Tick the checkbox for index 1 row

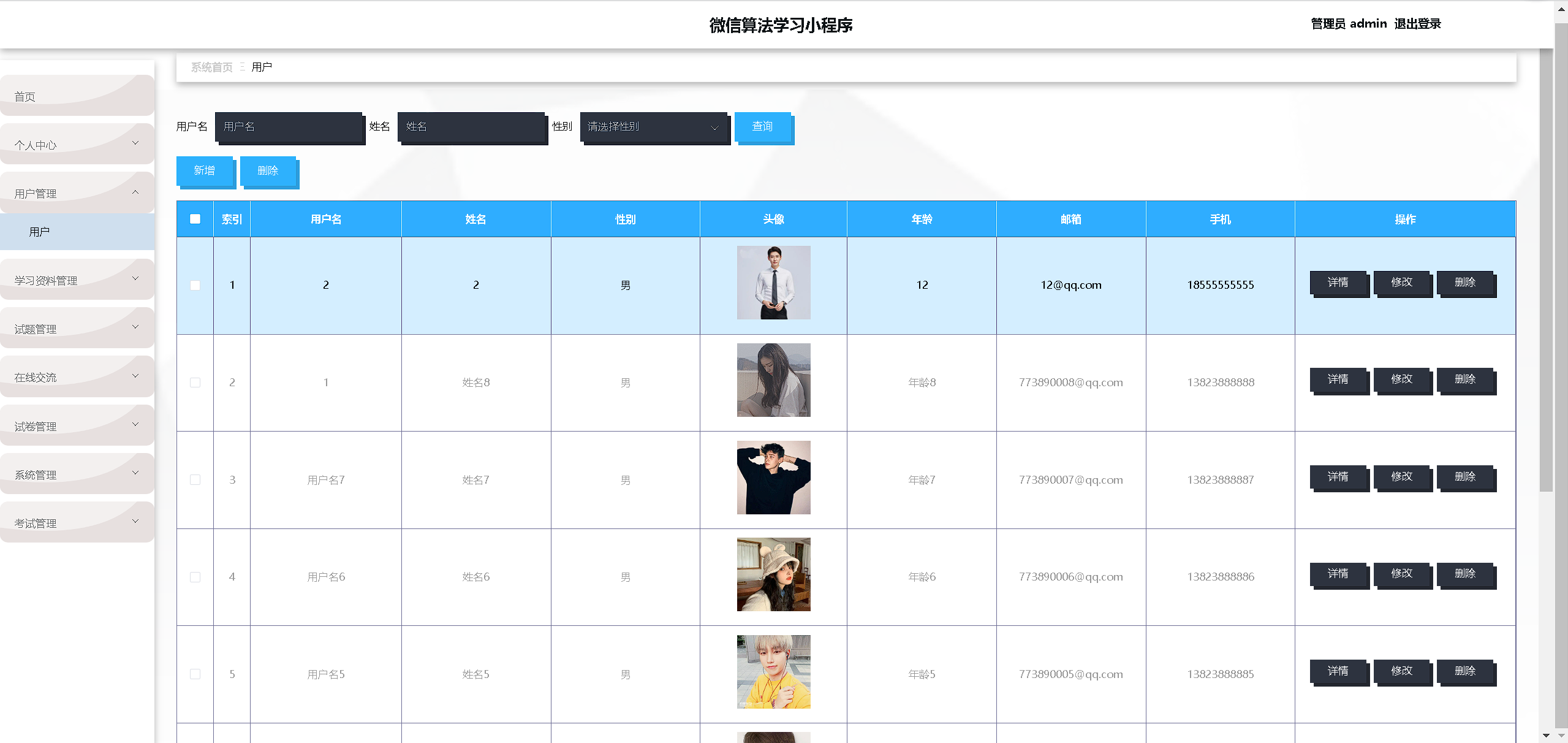pyautogui.click(x=195, y=285)
